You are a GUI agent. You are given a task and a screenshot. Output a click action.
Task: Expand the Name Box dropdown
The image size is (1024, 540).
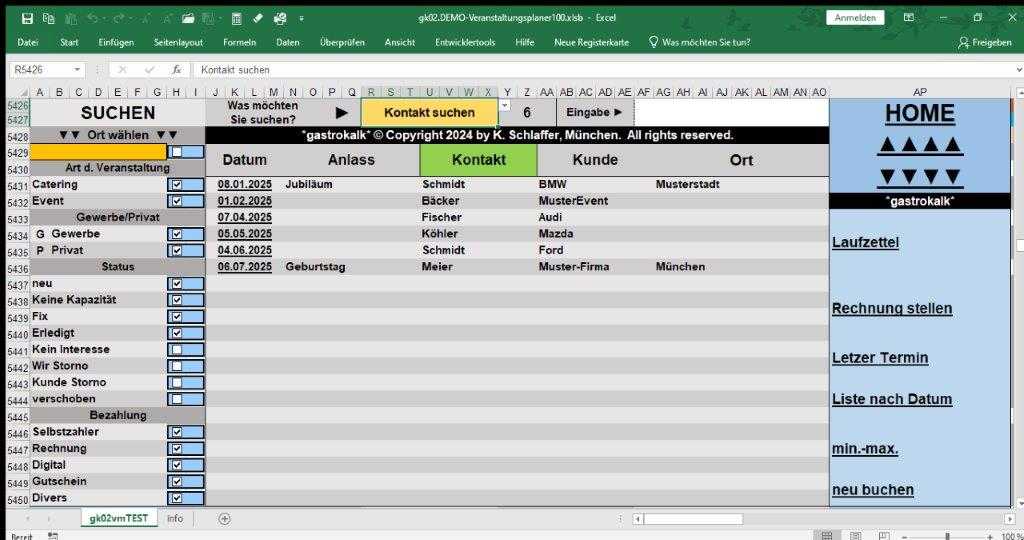click(78, 70)
